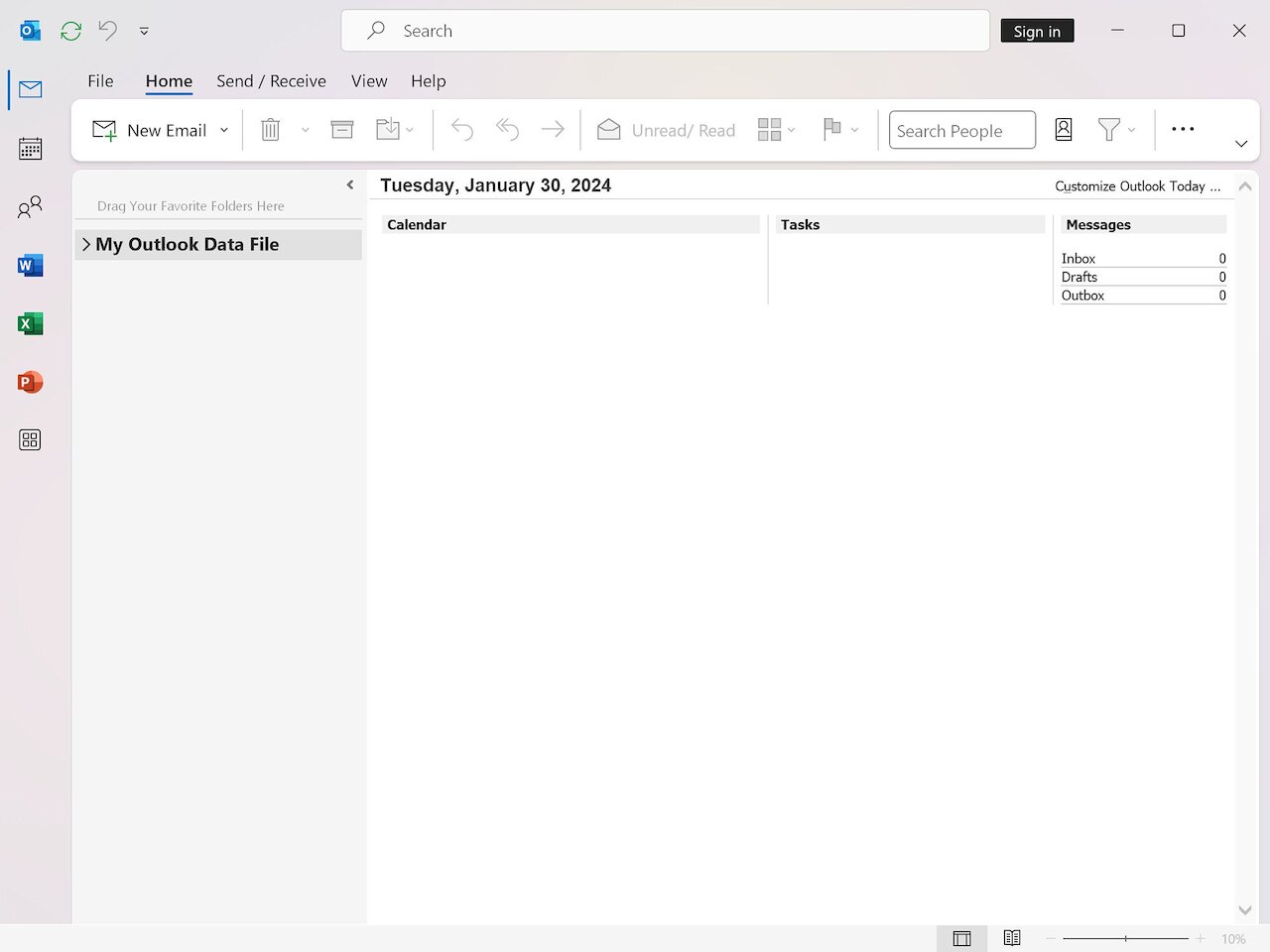Switch to the Send / Receive tab
This screenshot has height=952, width=1270.
coord(271,81)
